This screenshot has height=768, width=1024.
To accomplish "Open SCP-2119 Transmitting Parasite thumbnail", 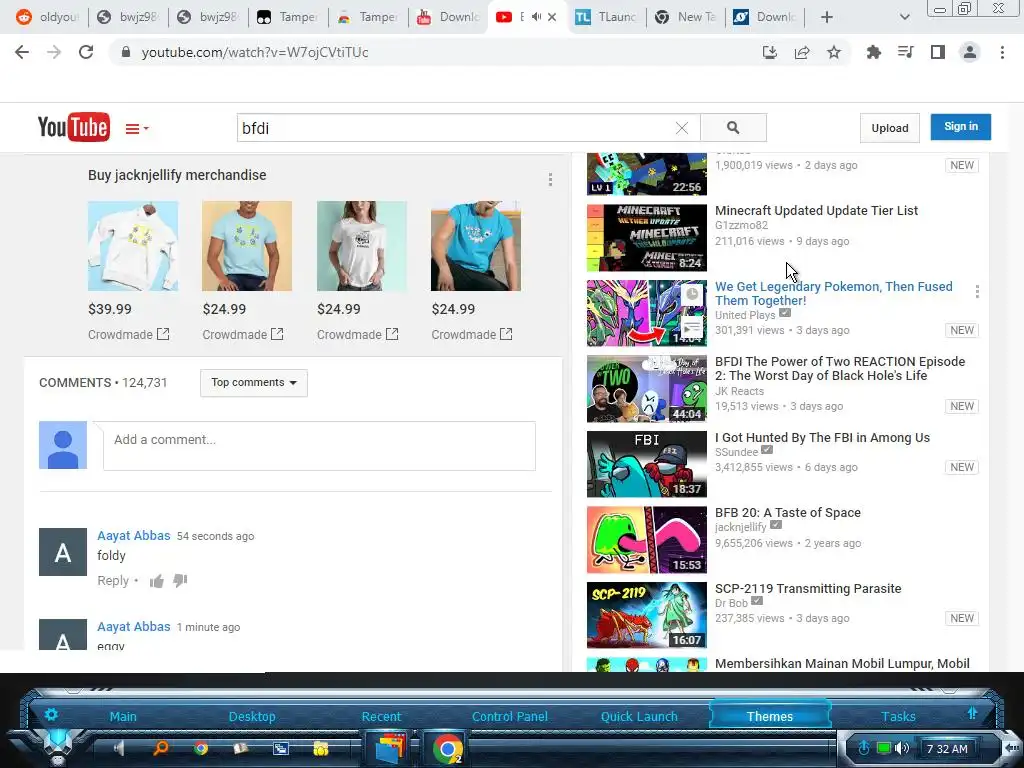I will tap(647, 615).
